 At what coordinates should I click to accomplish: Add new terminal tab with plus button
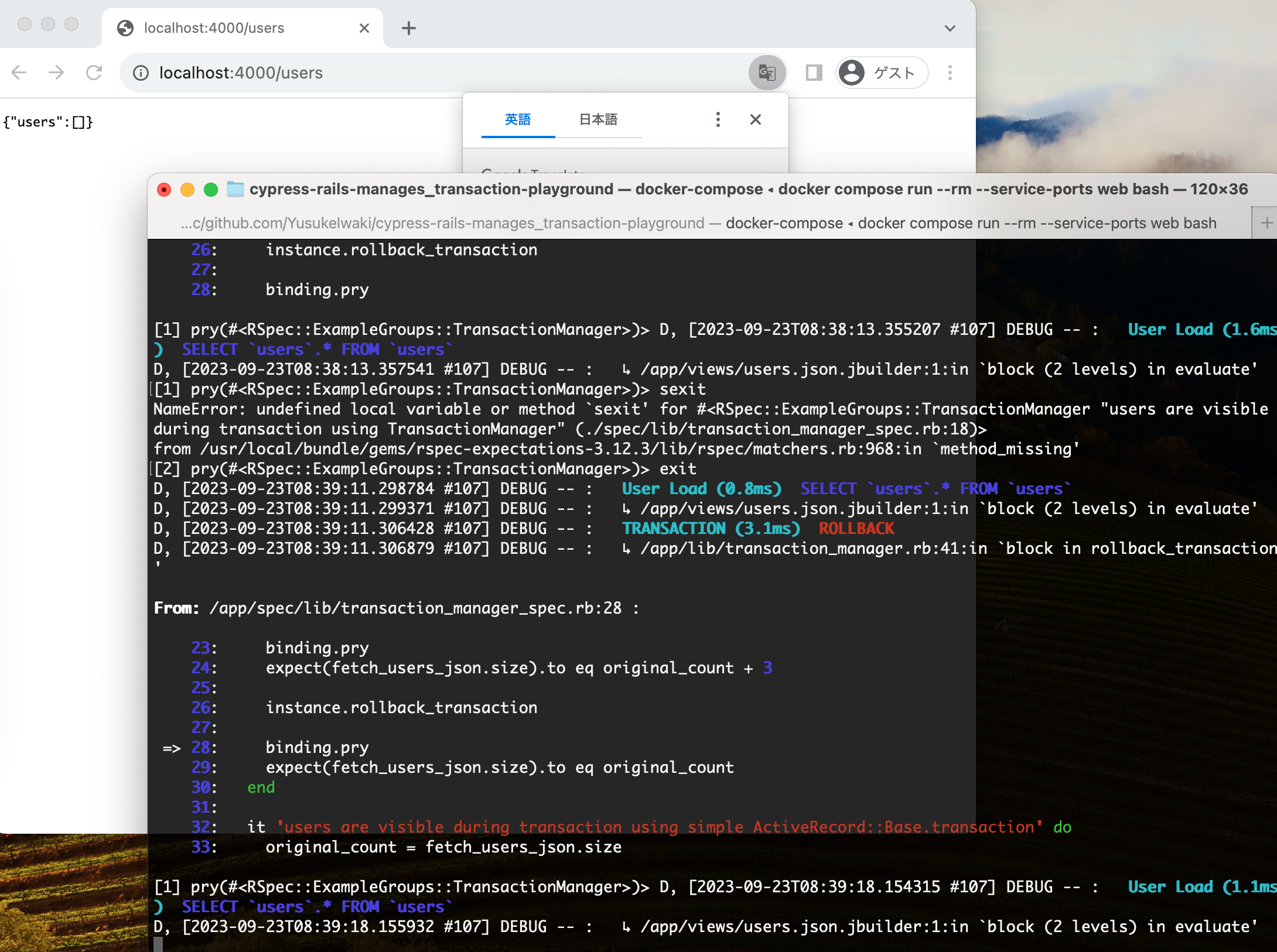pos(1266,223)
